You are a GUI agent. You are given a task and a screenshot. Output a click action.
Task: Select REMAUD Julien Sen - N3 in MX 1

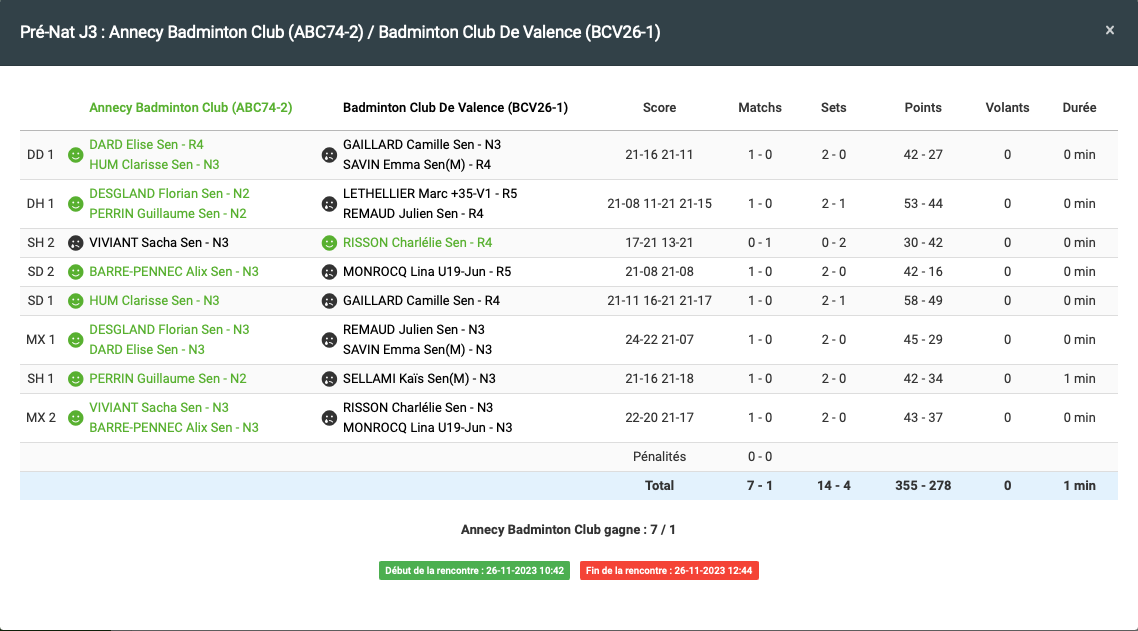coord(414,330)
